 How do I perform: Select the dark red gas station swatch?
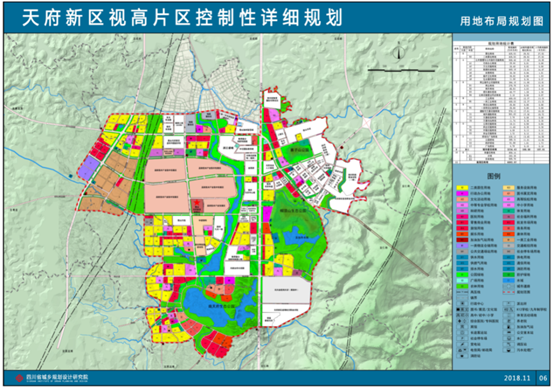(462, 240)
